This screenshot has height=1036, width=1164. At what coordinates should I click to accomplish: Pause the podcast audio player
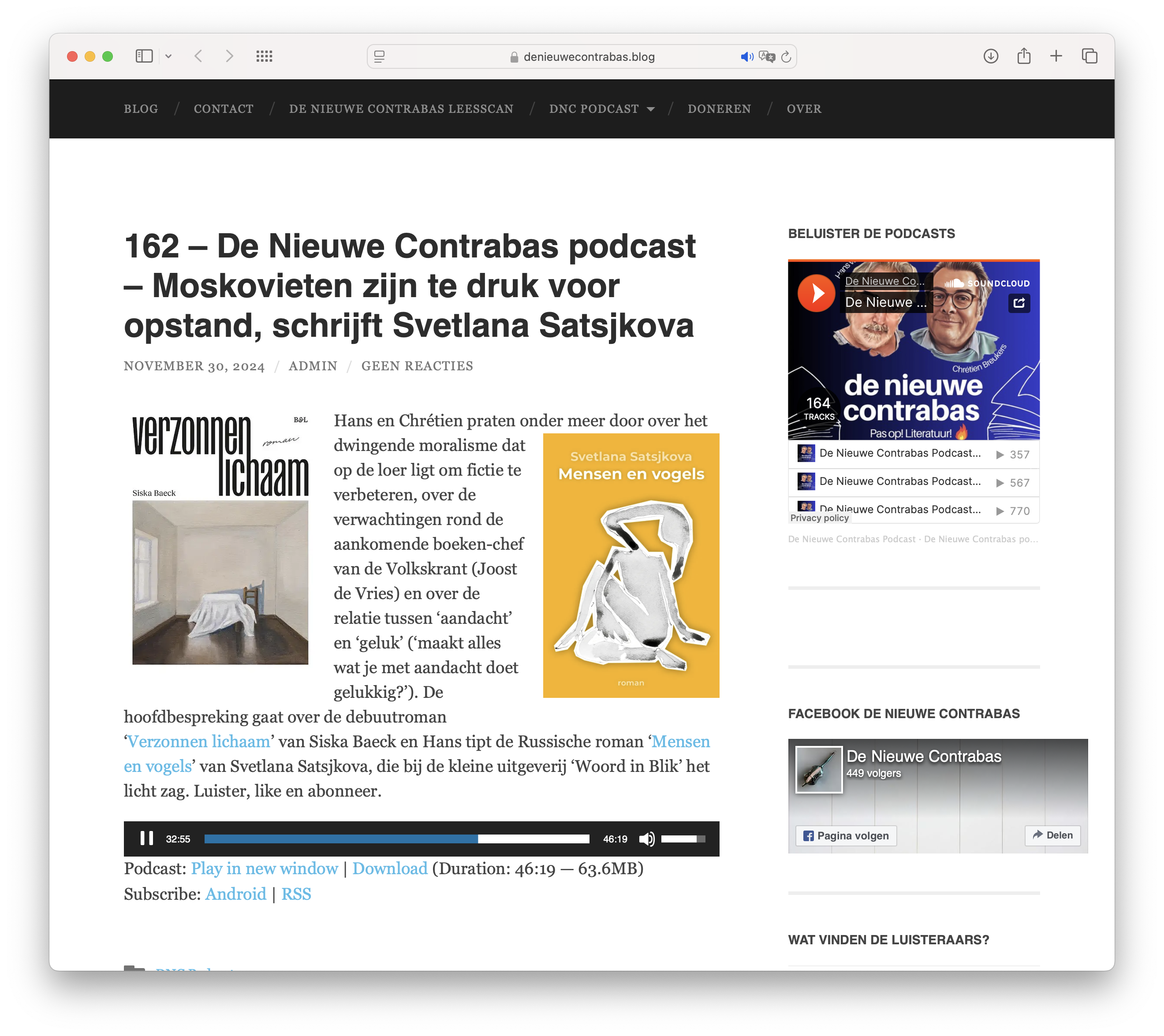(146, 838)
